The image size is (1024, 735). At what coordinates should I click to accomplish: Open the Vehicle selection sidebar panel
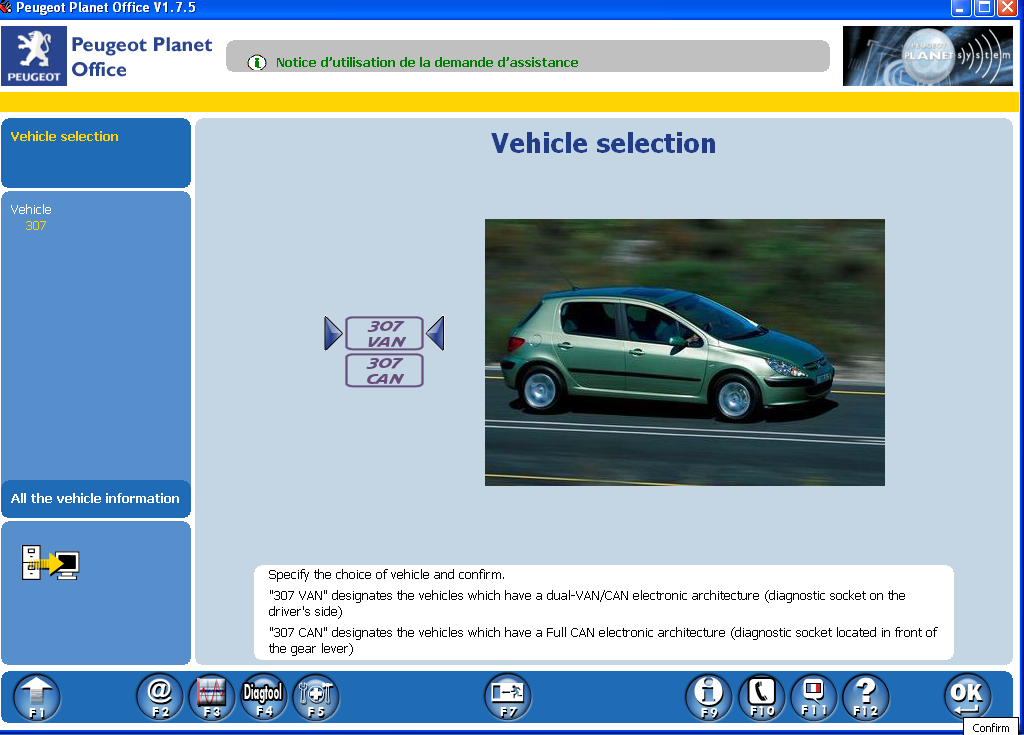click(x=96, y=153)
